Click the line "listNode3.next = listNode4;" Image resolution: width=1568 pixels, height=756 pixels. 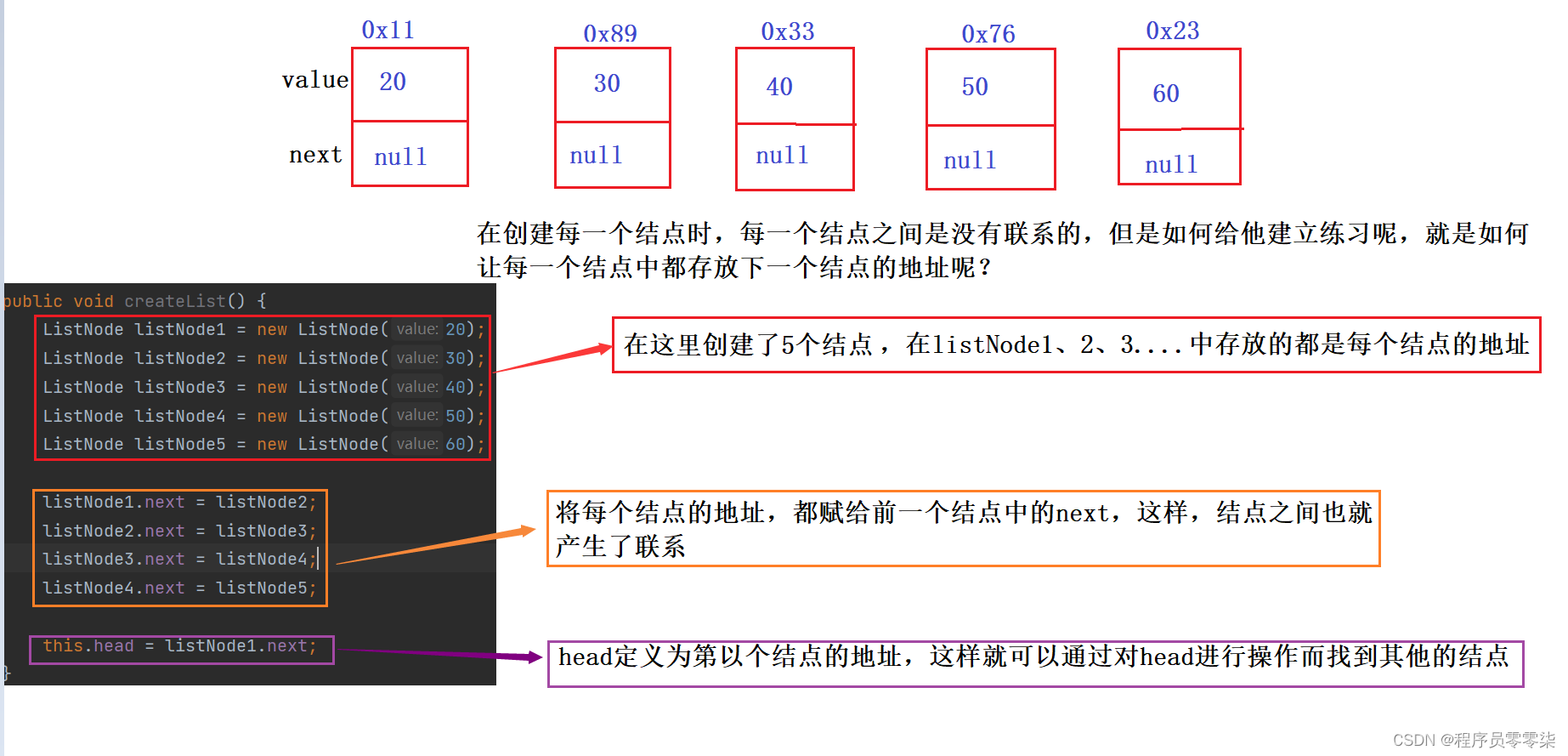coord(179,559)
